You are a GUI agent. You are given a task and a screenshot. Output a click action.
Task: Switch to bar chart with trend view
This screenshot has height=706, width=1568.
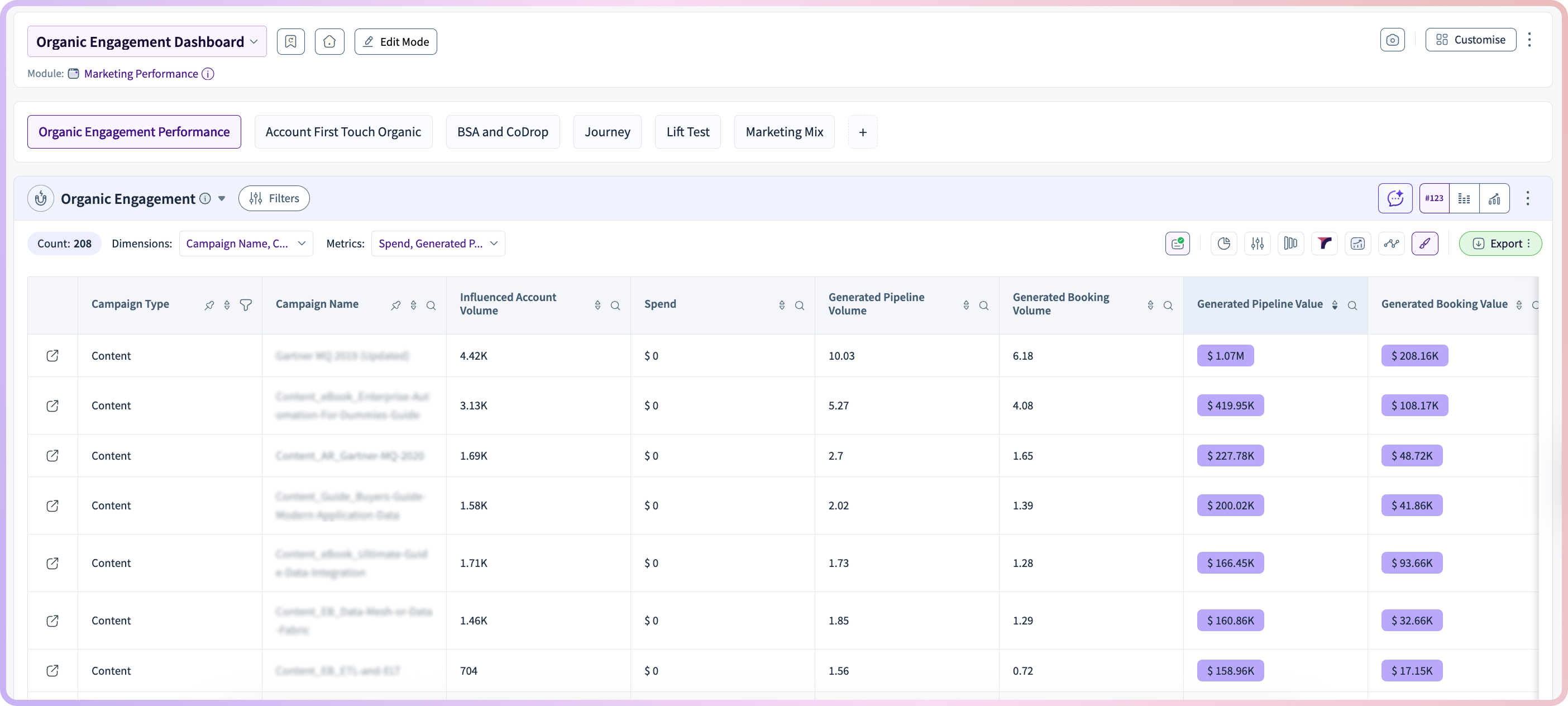click(x=1494, y=198)
